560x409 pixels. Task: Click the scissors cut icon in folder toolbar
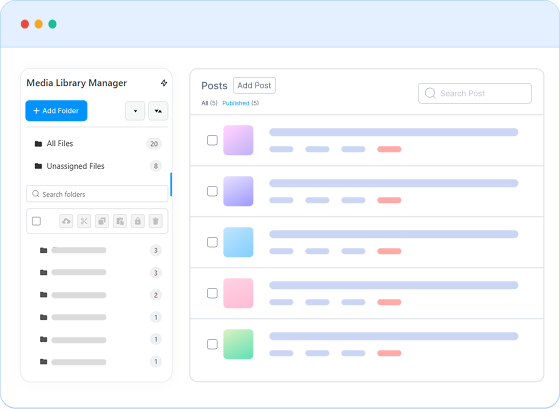pos(84,221)
